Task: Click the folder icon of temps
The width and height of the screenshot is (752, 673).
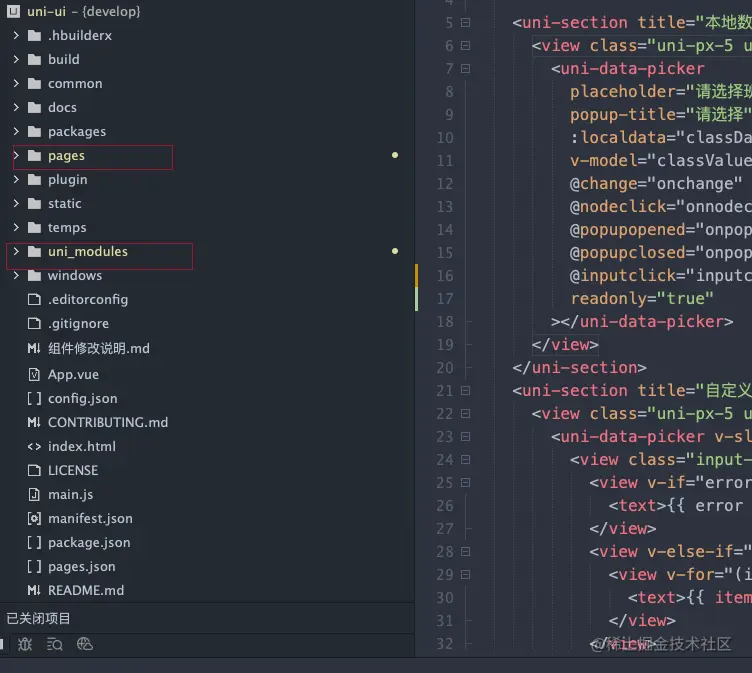Action: tap(34, 227)
